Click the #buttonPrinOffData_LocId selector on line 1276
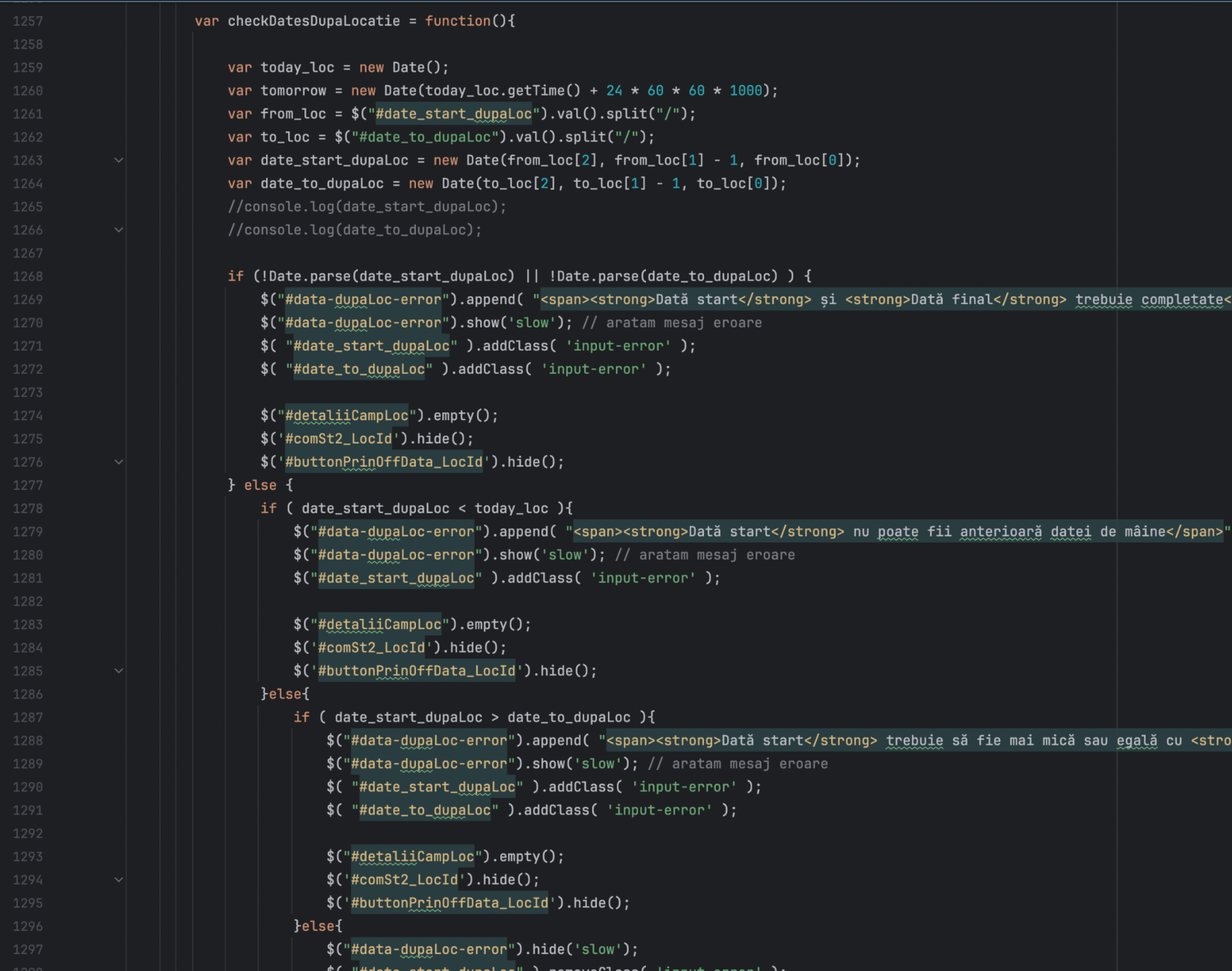Screen dimensions: 1232x971 [384, 462]
